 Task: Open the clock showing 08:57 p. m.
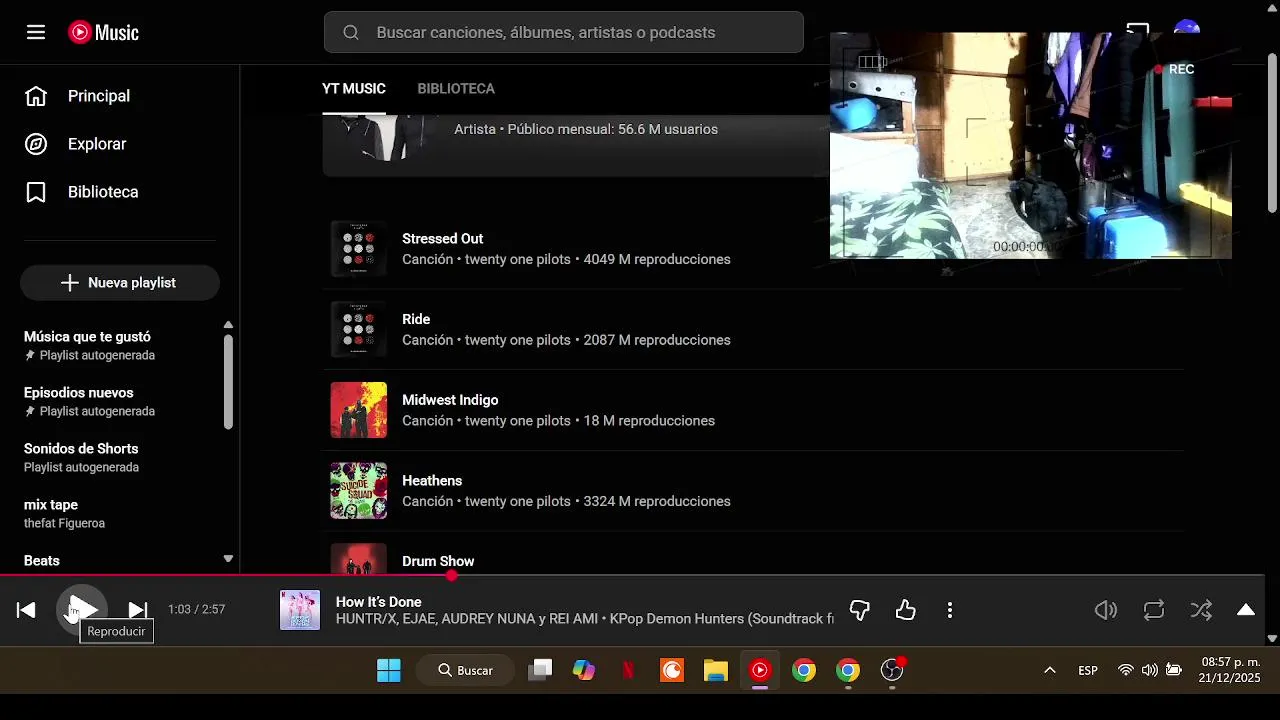click(1230, 670)
